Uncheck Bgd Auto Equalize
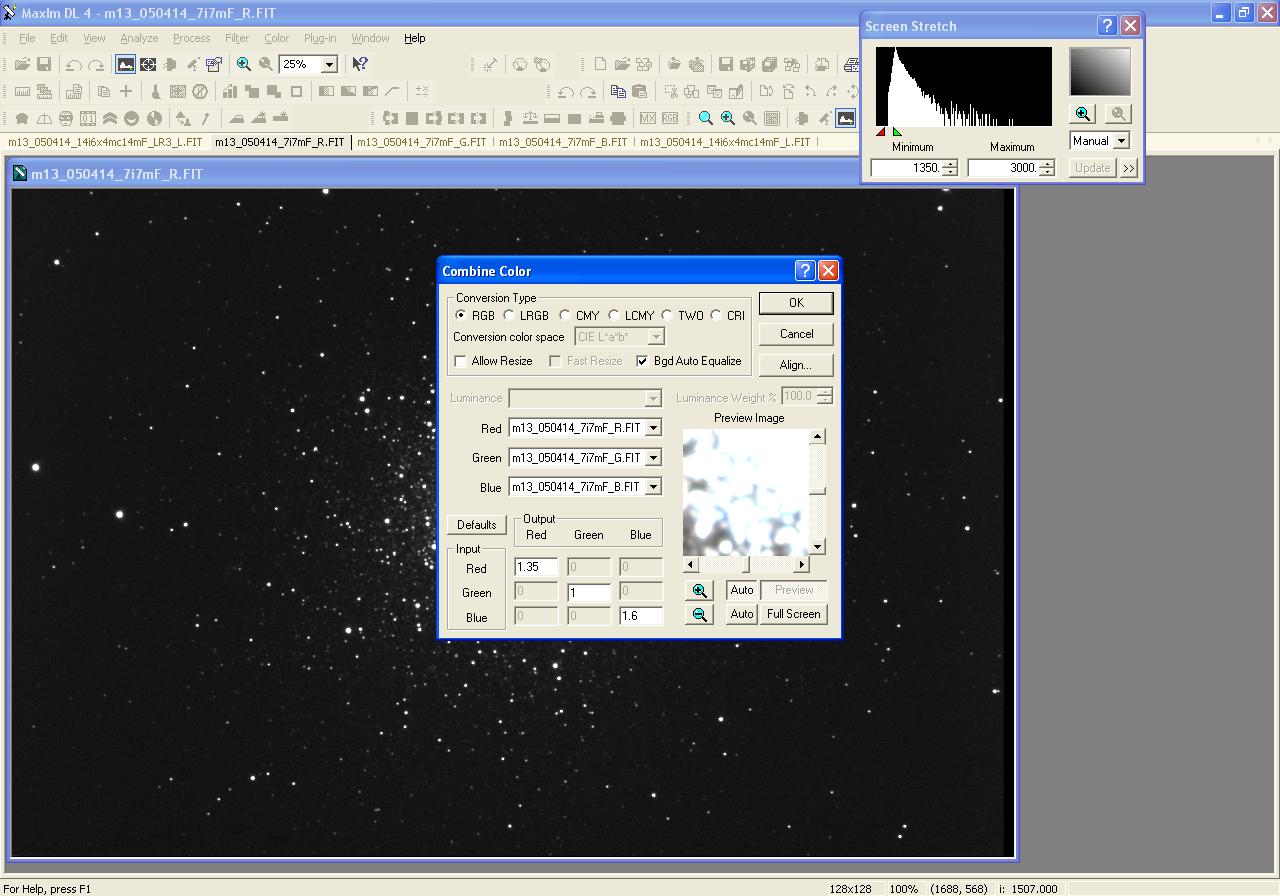Viewport: 1280px width, 896px height. pos(642,361)
